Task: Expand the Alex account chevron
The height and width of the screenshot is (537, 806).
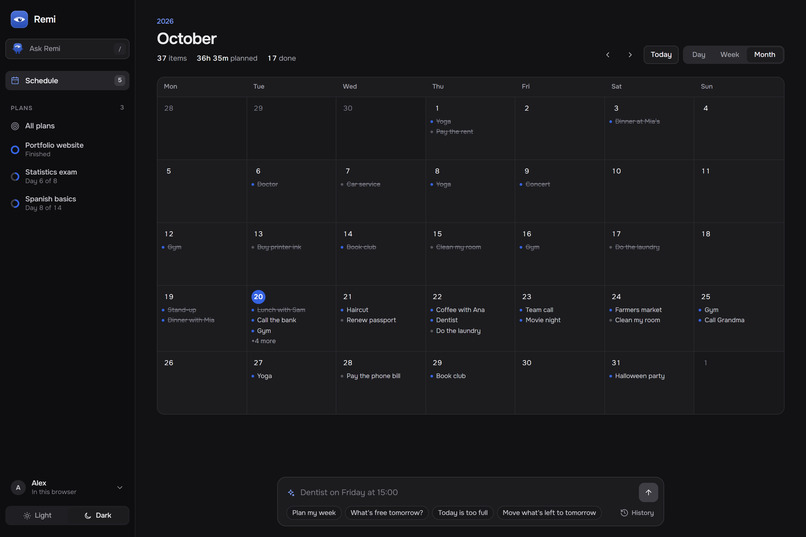Action: click(120, 487)
